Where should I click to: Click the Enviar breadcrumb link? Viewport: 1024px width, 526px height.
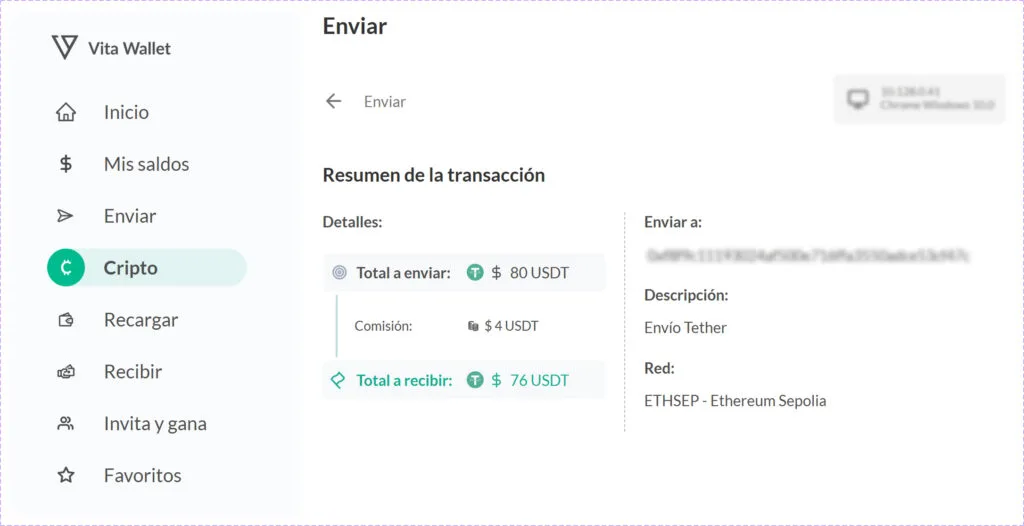click(x=385, y=102)
